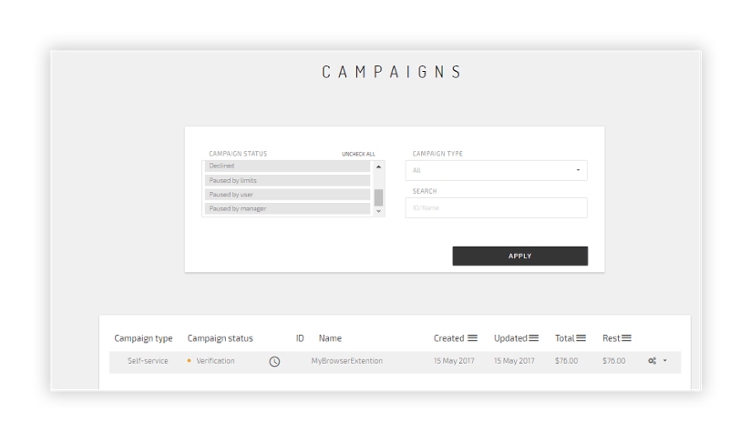
Task: Click the clock icon in campaign row
Action: pos(275,361)
